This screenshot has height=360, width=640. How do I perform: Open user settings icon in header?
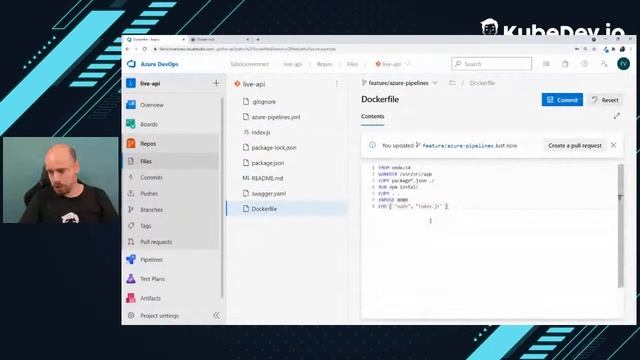604,64
